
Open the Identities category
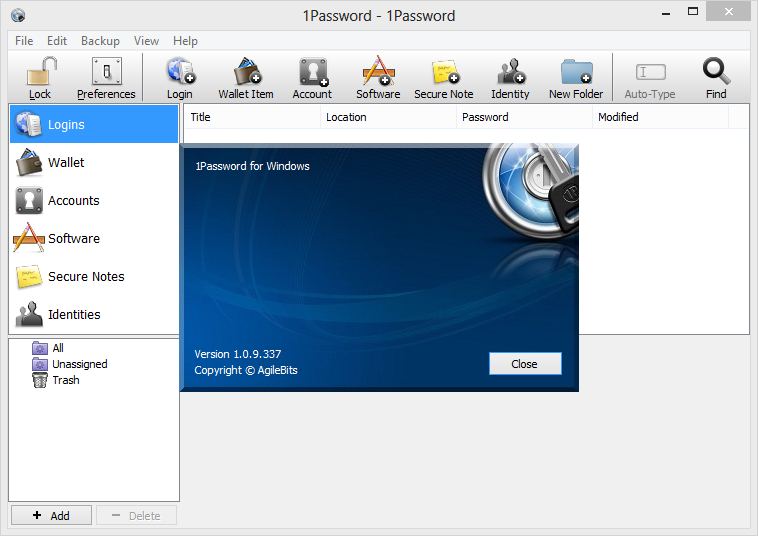[94, 314]
